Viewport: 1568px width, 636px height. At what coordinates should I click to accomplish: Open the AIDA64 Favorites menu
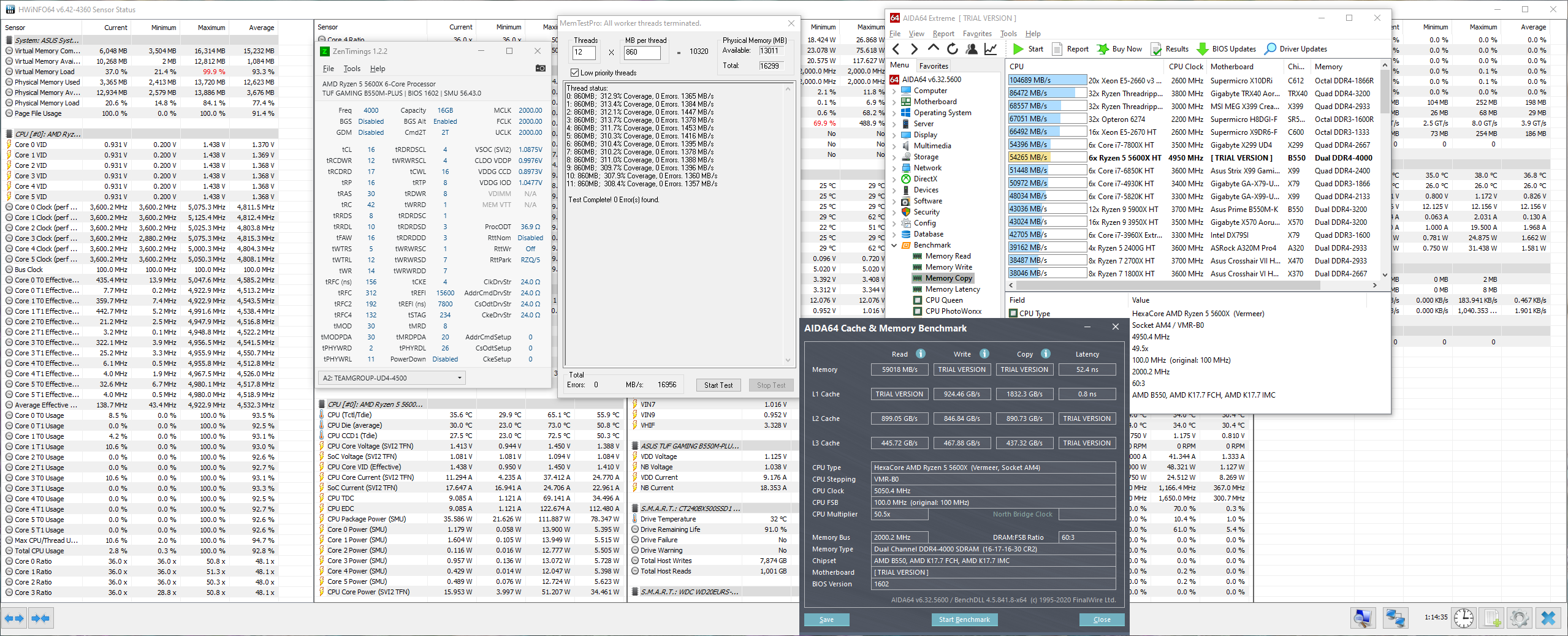[x=977, y=34]
